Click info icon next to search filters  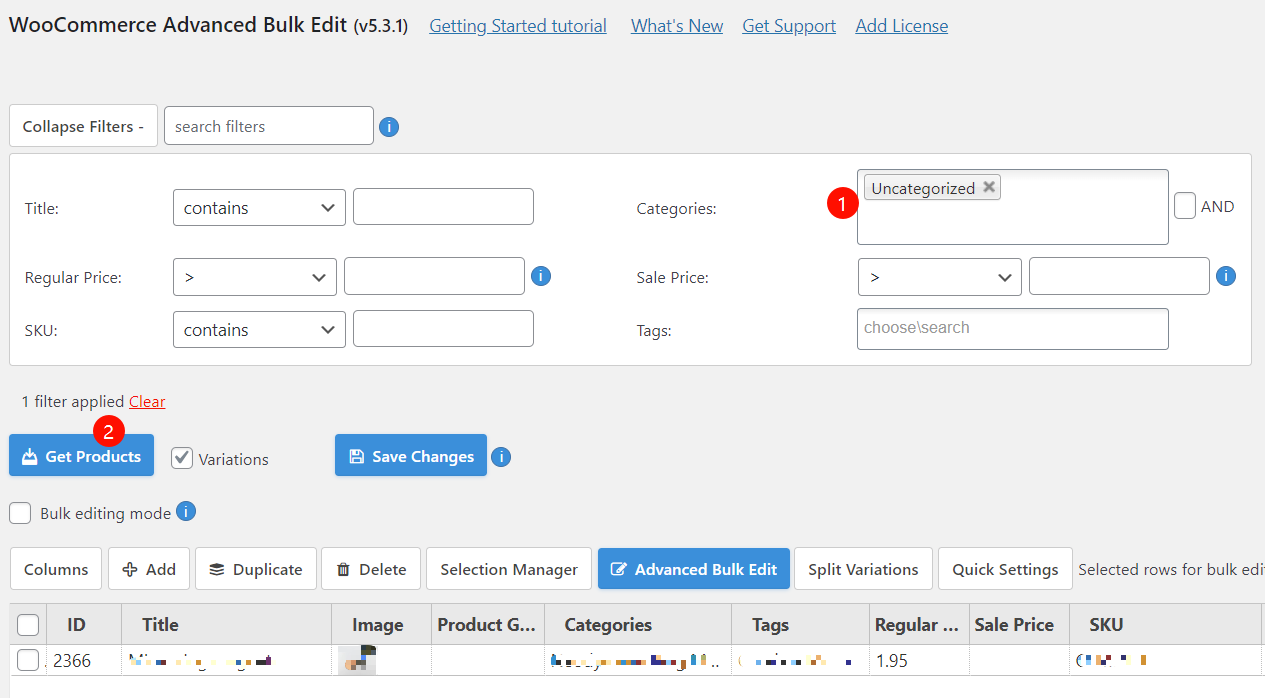pos(390,127)
